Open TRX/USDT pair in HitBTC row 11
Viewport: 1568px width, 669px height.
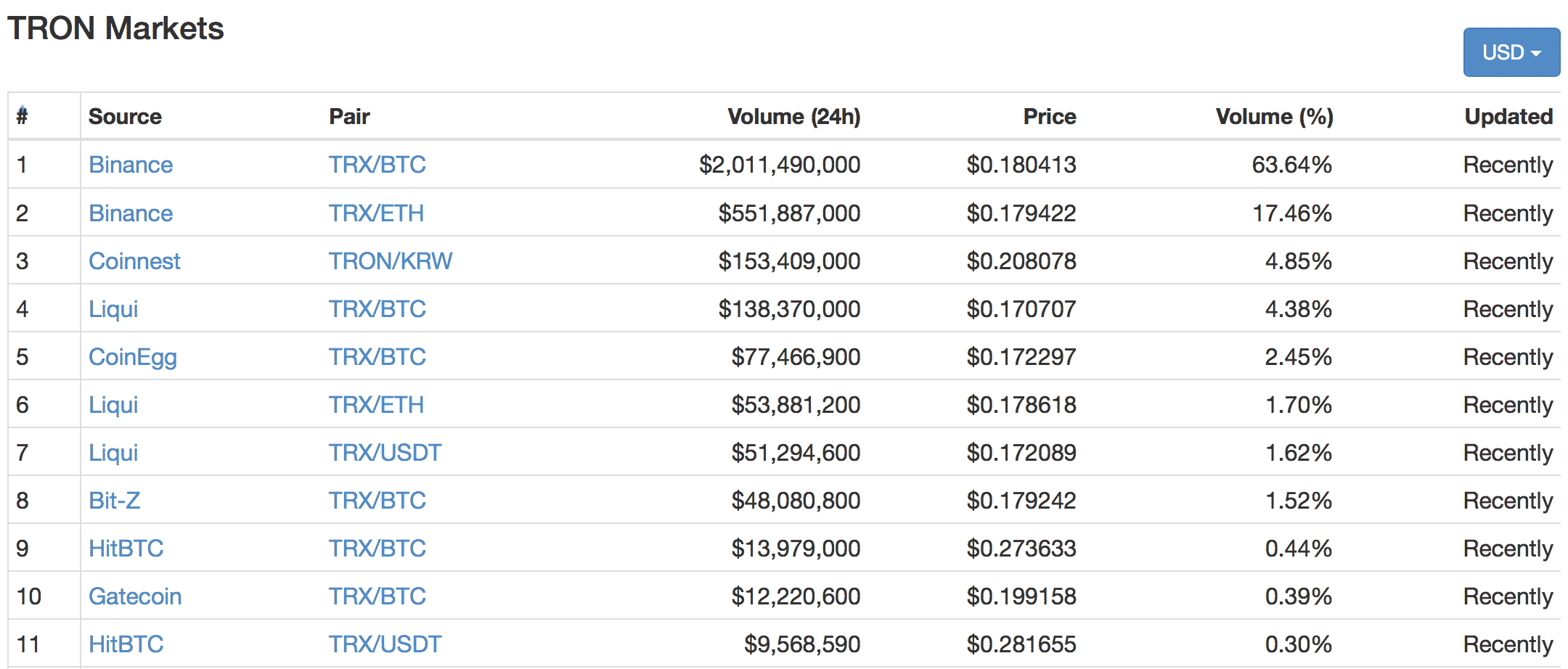(x=385, y=644)
